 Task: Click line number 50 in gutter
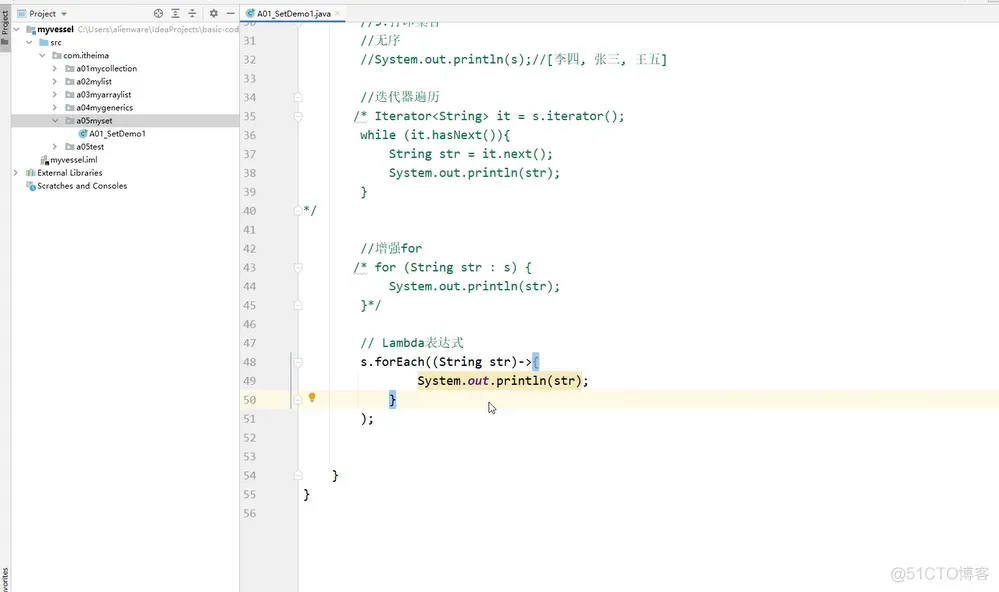(249, 400)
